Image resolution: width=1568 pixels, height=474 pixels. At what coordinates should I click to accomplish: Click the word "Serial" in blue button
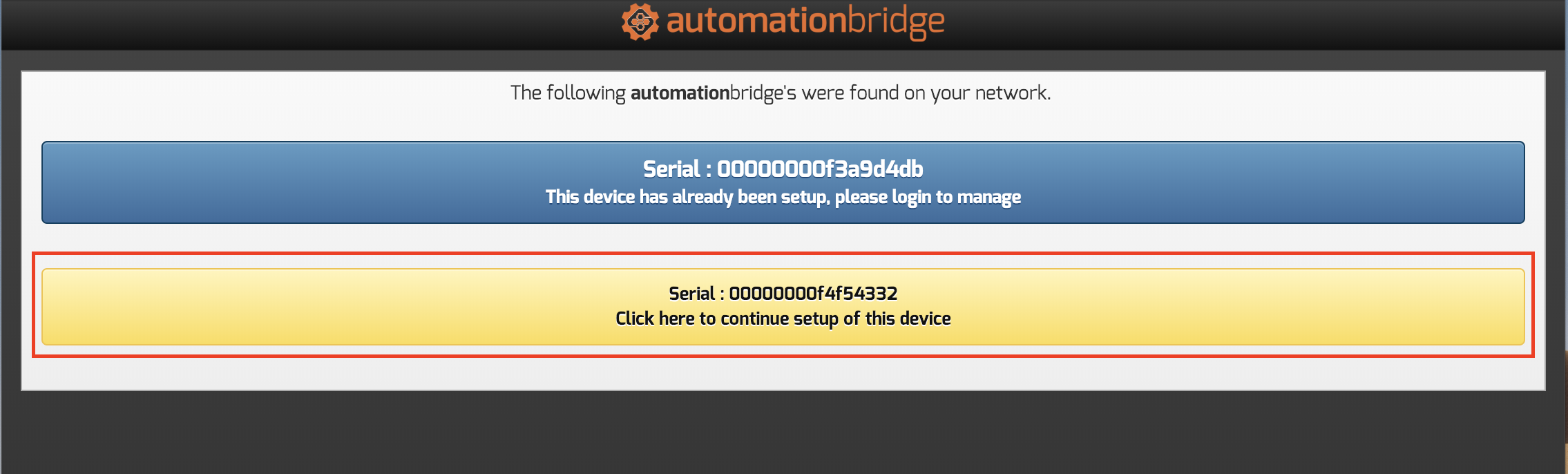point(671,169)
